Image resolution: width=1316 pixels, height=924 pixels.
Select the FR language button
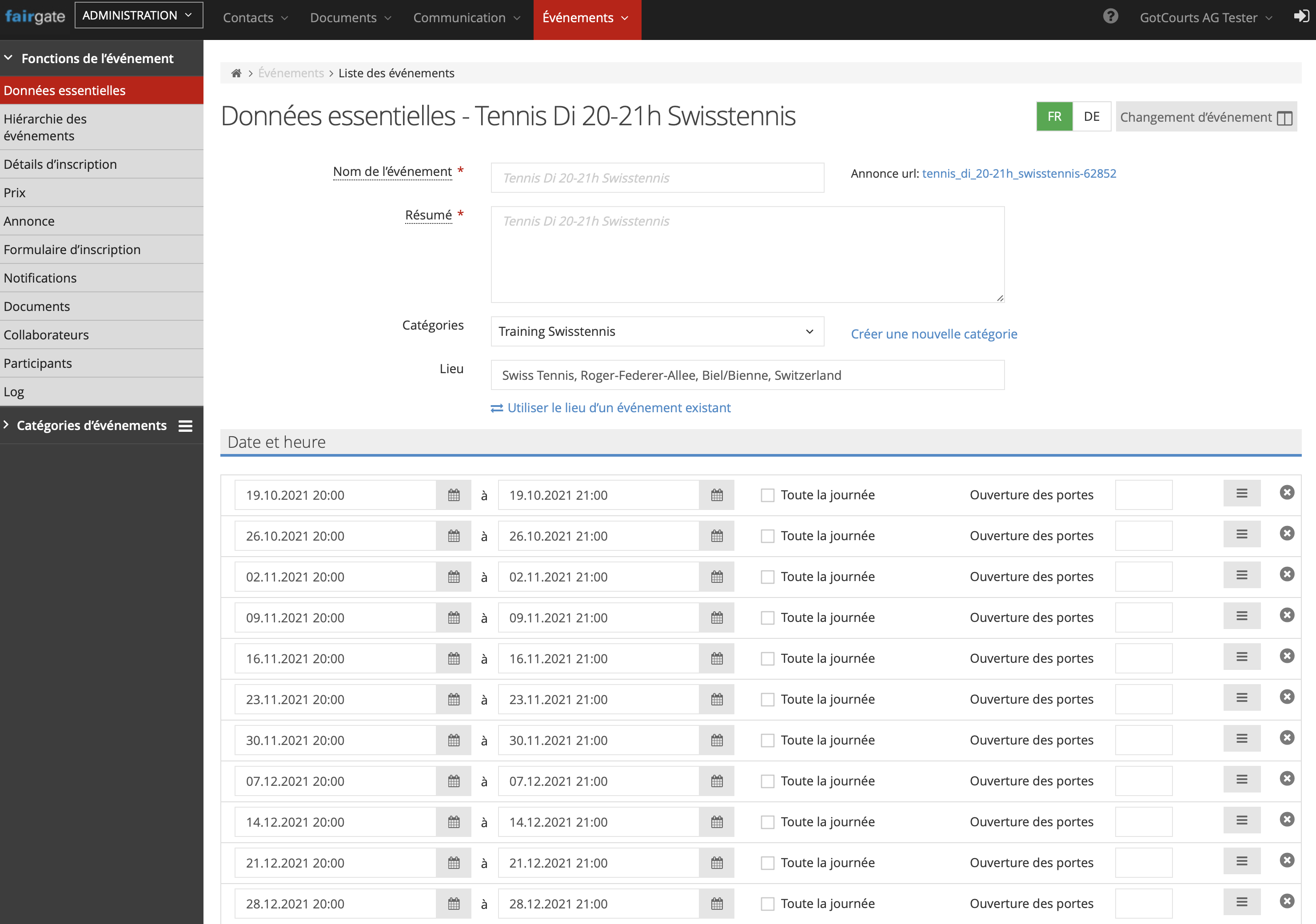(x=1054, y=117)
